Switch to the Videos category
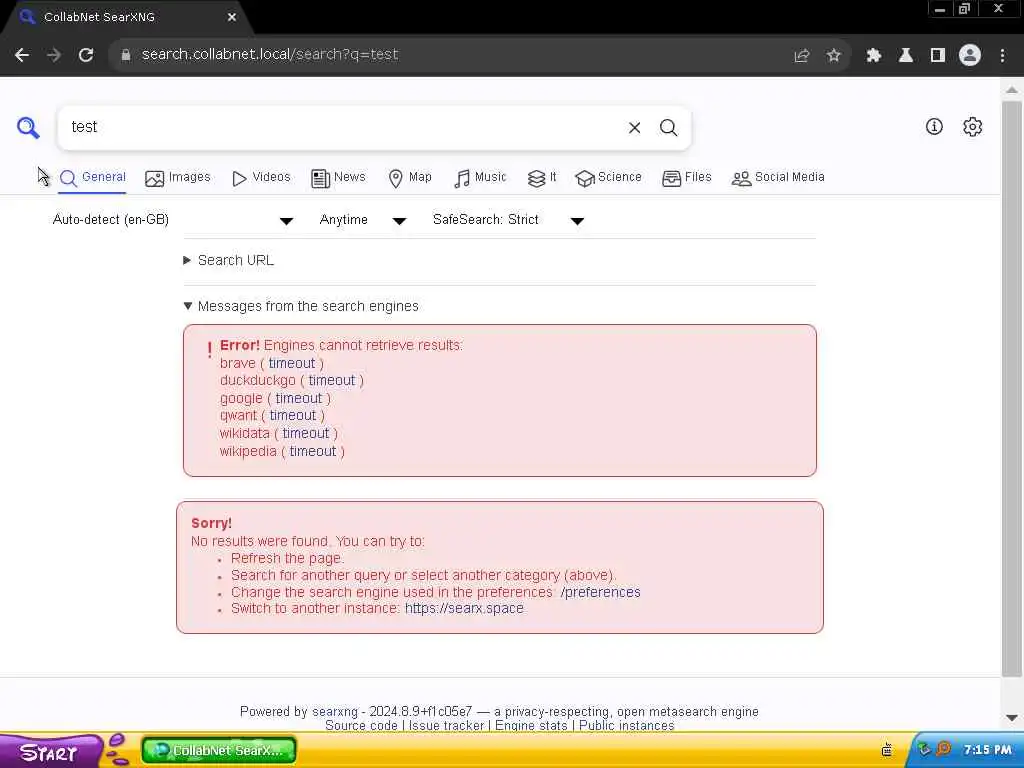Image resolution: width=1024 pixels, height=768 pixels. [261, 177]
